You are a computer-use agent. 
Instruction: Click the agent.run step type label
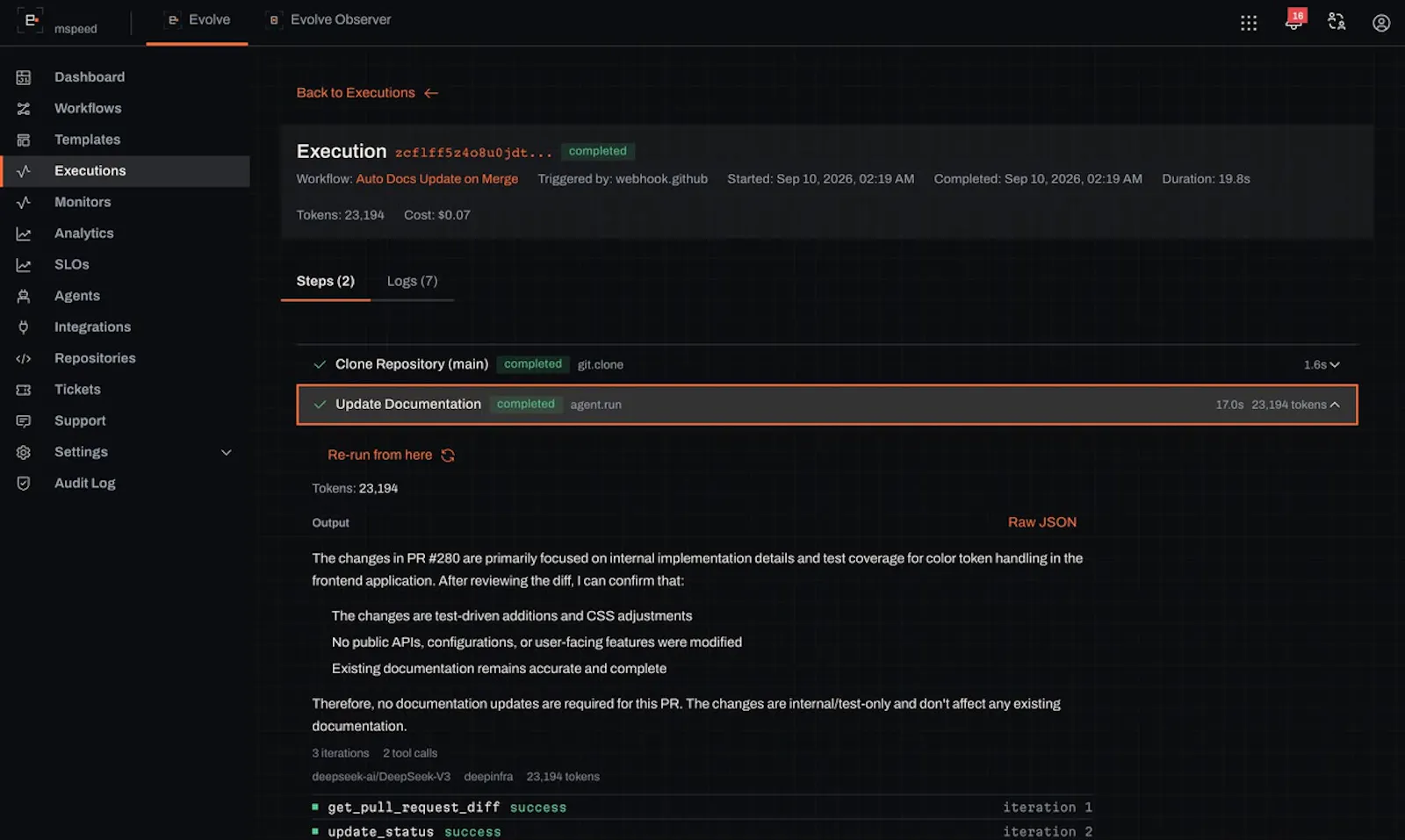click(x=596, y=405)
